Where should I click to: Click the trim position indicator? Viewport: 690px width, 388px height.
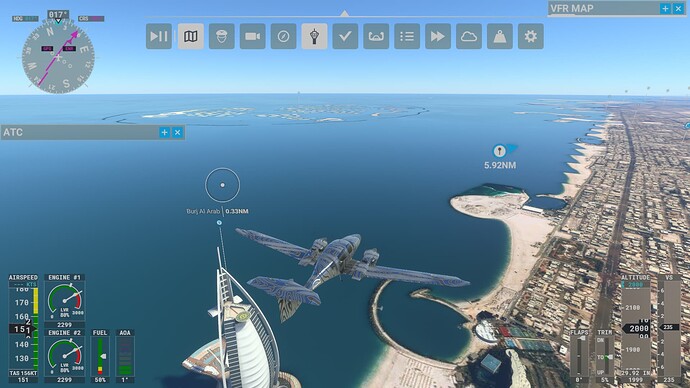pyautogui.click(x=605, y=356)
